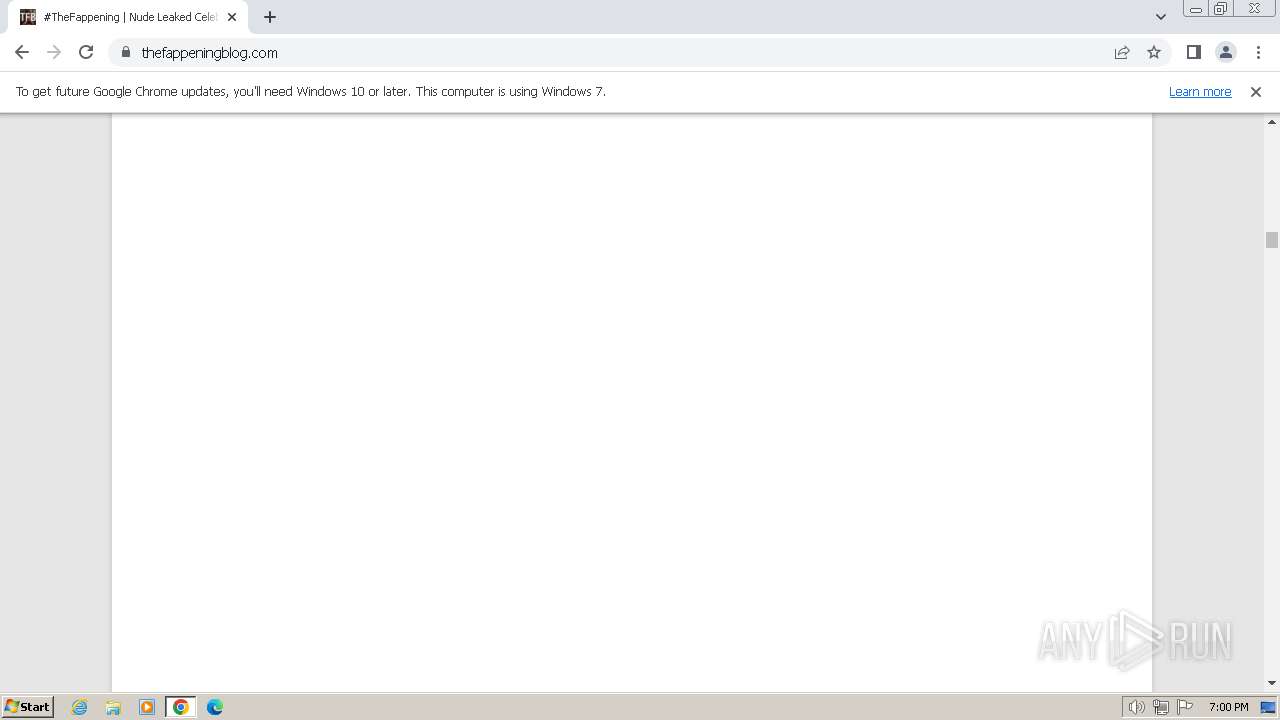
Task: Go back to the previous page
Action: pyautogui.click(x=22, y=52)
